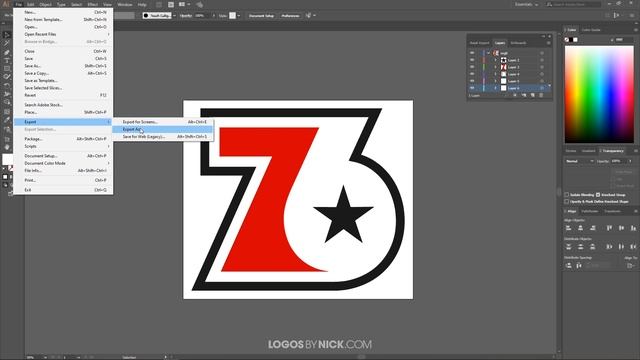This screenshot has height=360, width=640.
Task: Switch to the Pathfinder tab
Action: point(589,211)
